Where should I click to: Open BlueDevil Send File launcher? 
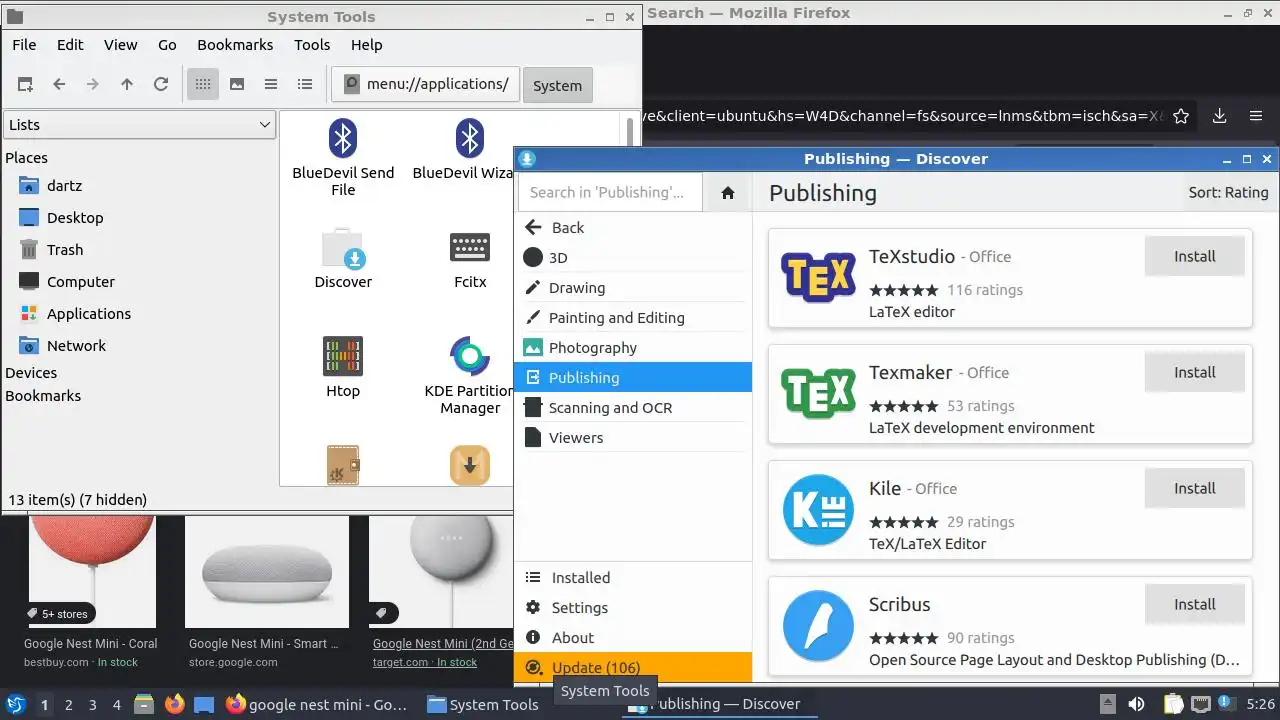tap(343, 157)
